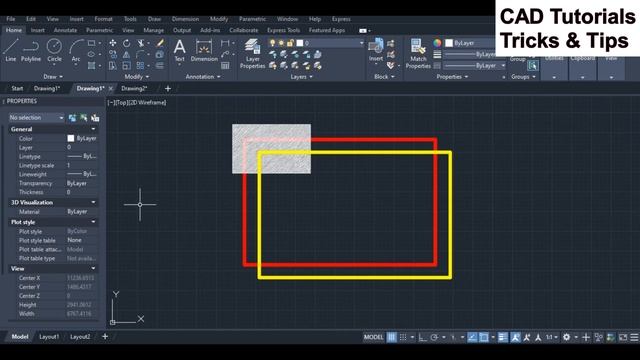Screen dimensions: 640x360
Task: Select the Mirror tool icon
Action: (x=127, y=54)
